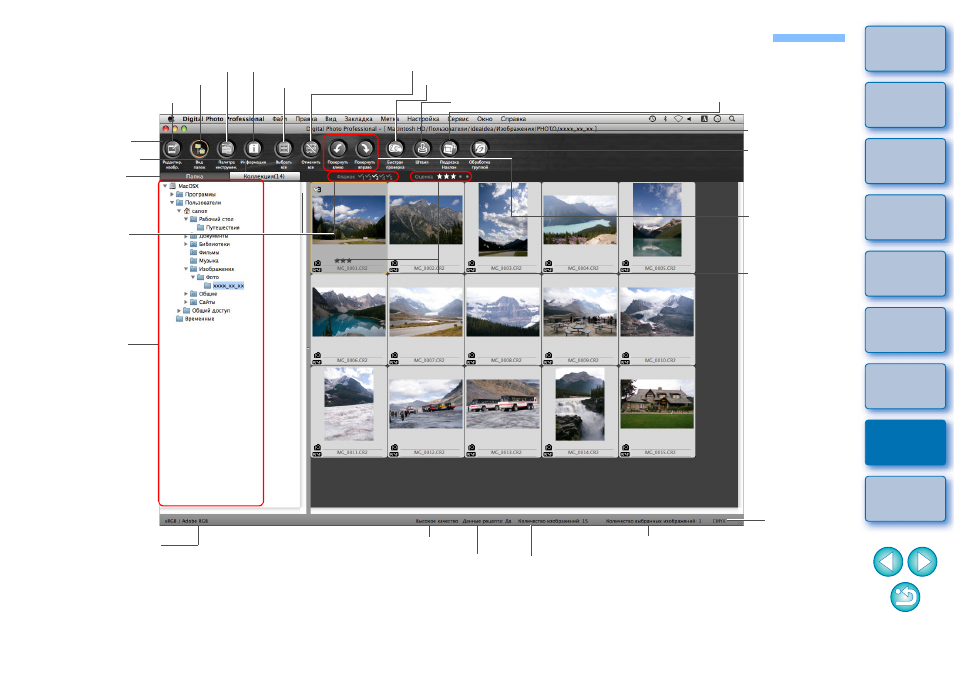Click the Отменить все clear-all icon
This screenshot has height=674, width=954.
pos(311,148)
